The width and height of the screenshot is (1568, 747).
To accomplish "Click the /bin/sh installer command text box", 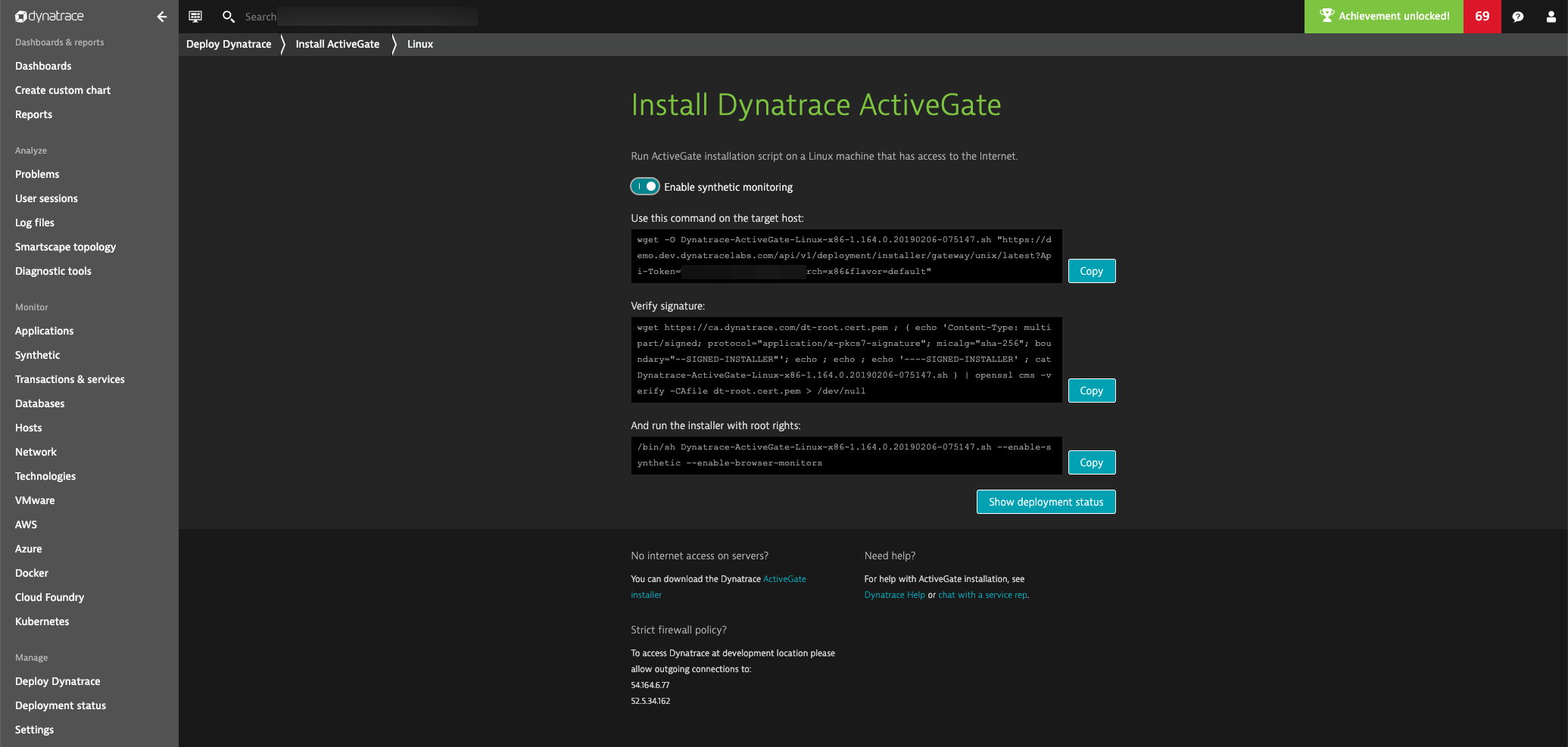I will [846, 455].
